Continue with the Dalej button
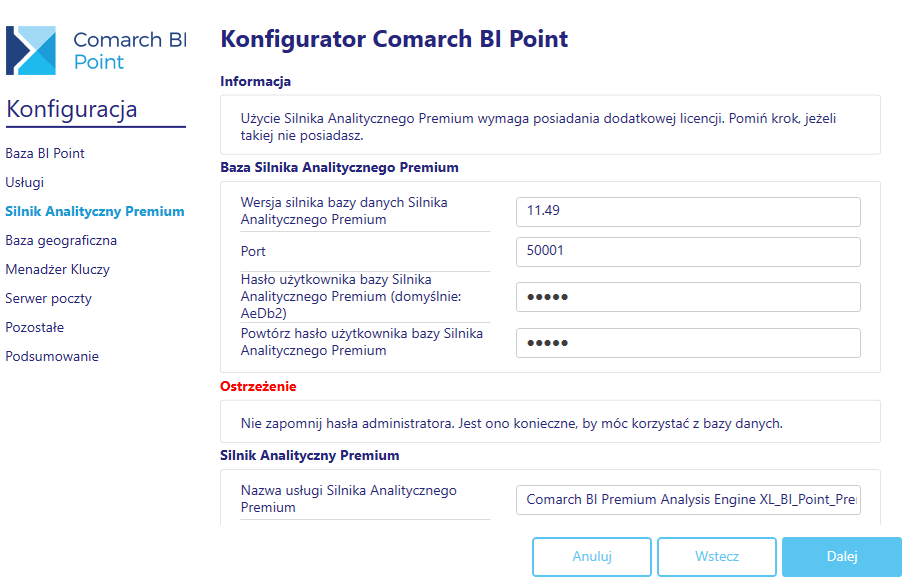Screen dimensions: 907x586 point(842,556)
